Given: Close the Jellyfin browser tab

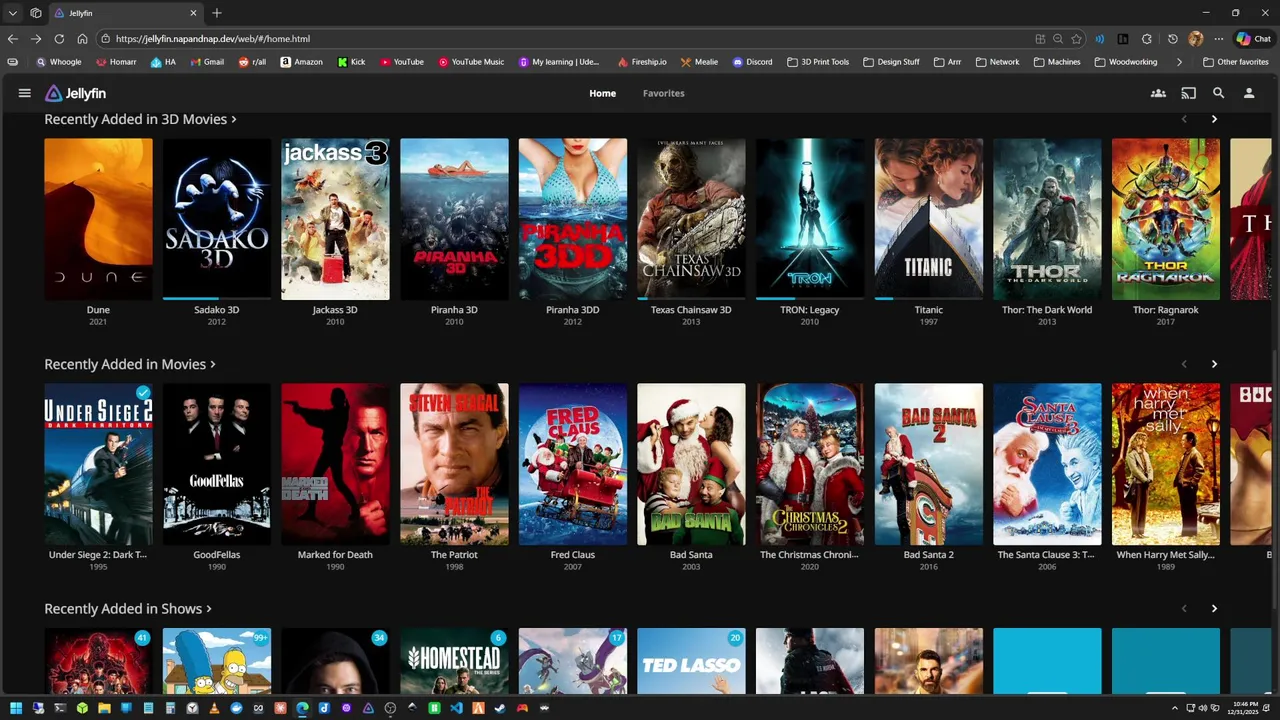Looking at the screenshot, I should click(x=194, y=13).
